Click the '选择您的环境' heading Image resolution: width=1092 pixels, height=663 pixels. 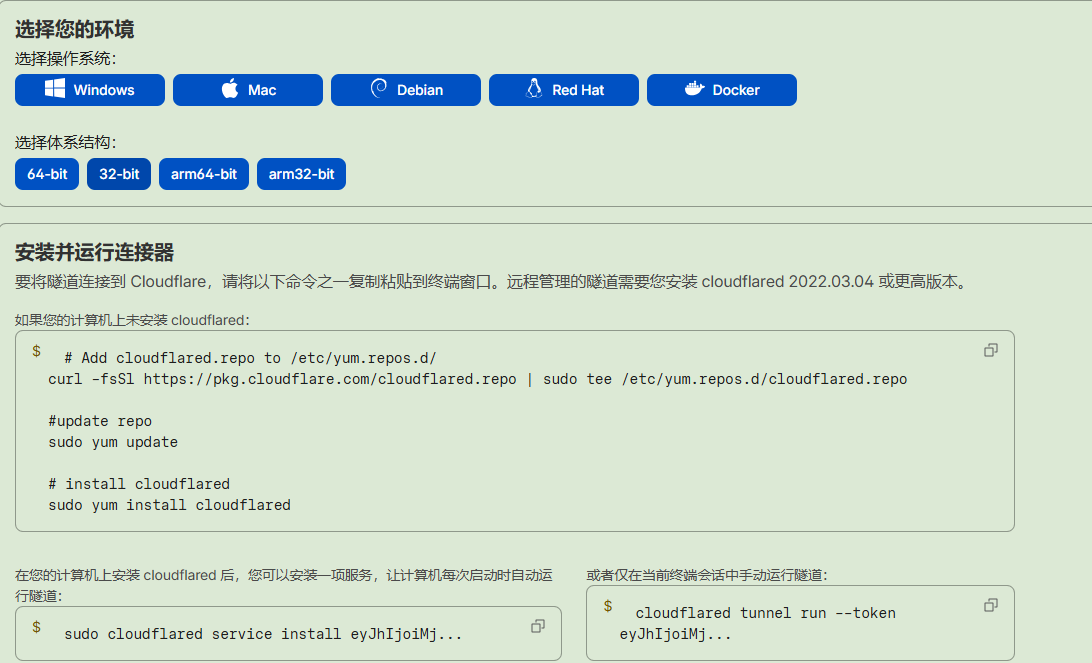(x=75, y=29)
